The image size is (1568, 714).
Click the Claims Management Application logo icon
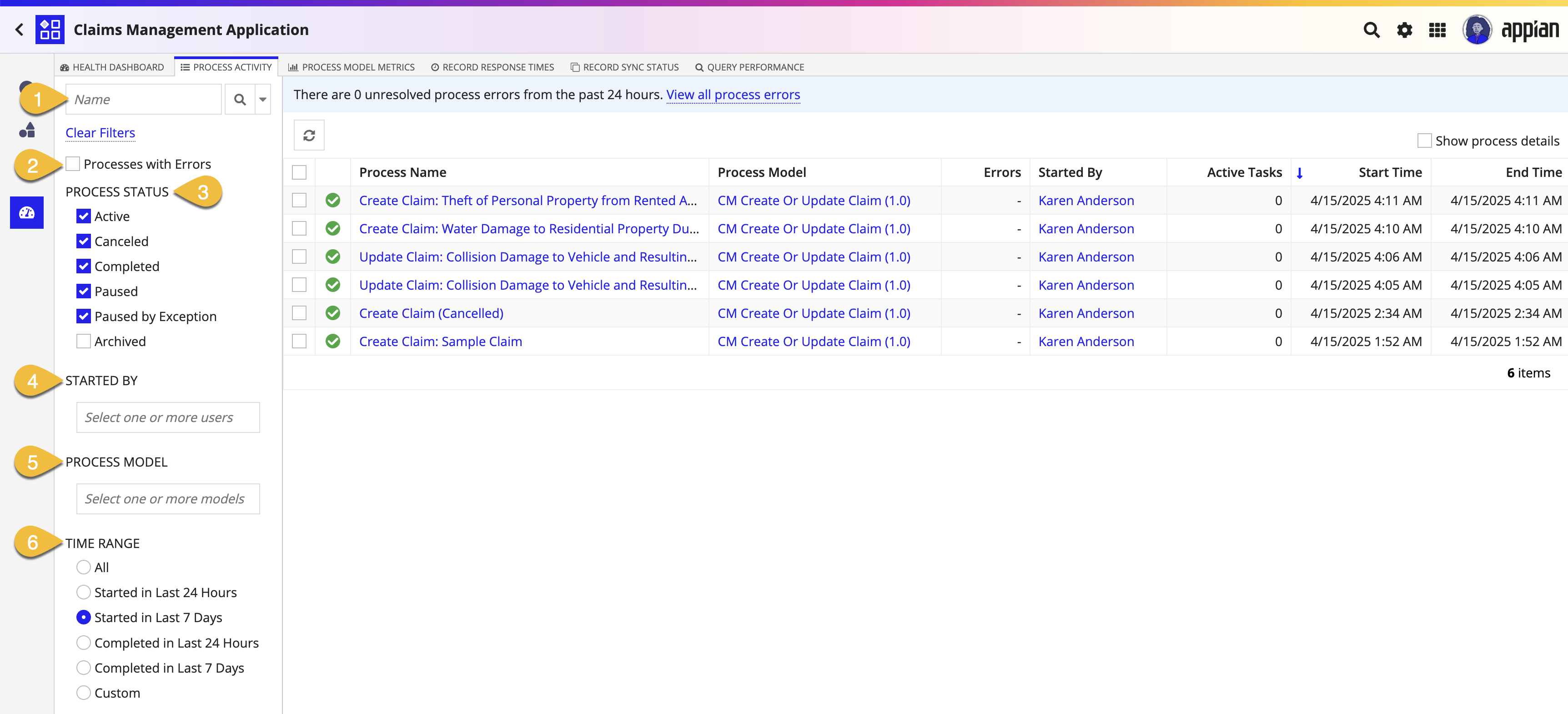point(50,29)
